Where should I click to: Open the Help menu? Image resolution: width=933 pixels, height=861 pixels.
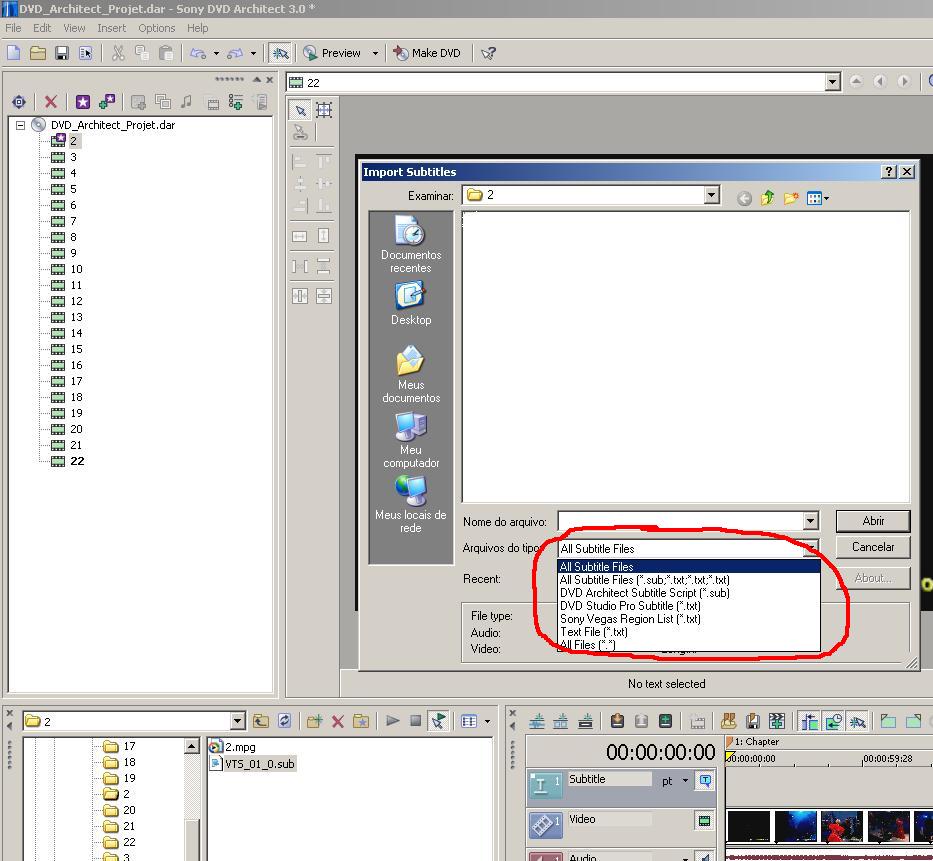click(x=198, y=28)
